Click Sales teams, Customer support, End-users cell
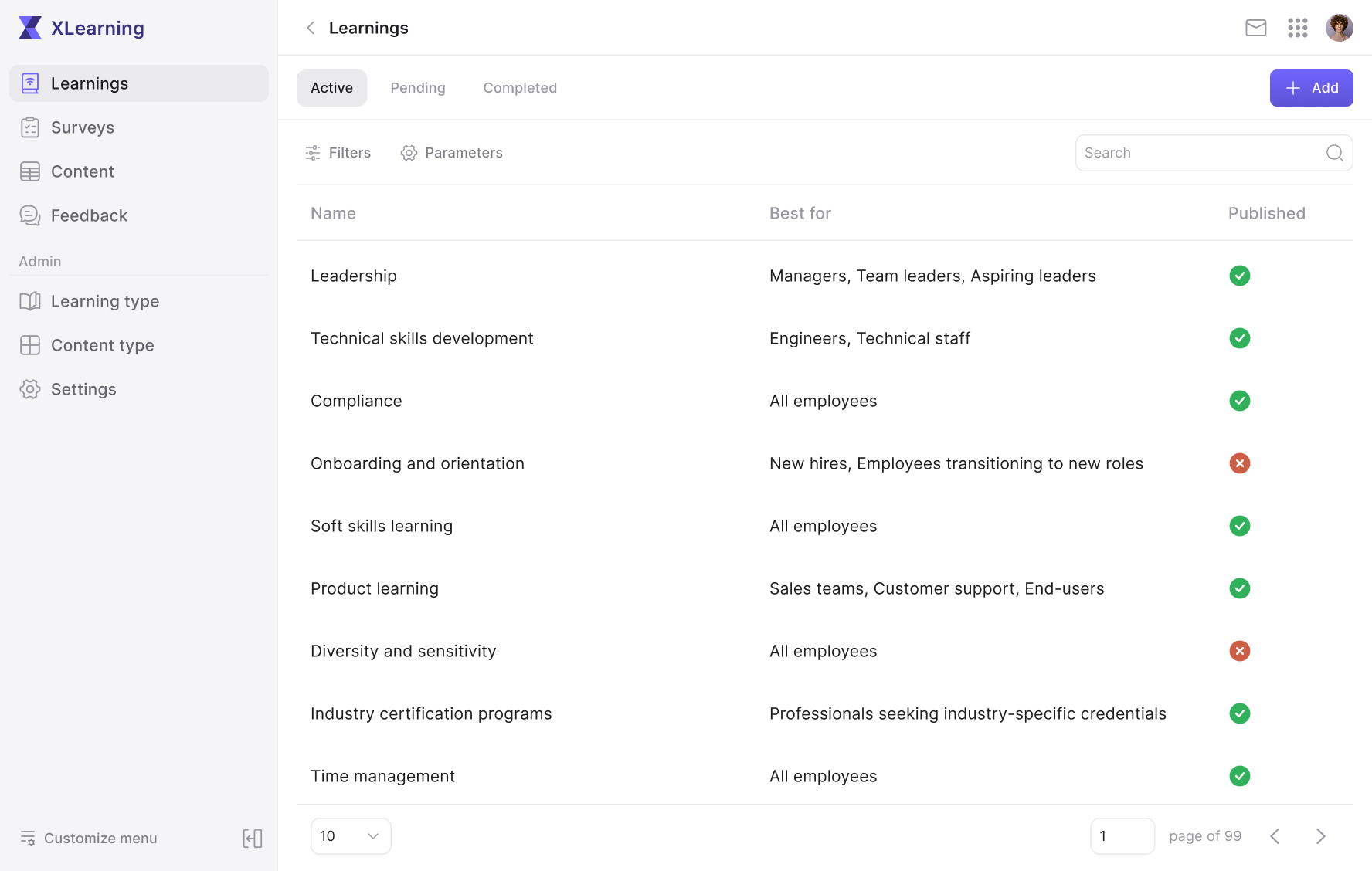 pos(936,588)
